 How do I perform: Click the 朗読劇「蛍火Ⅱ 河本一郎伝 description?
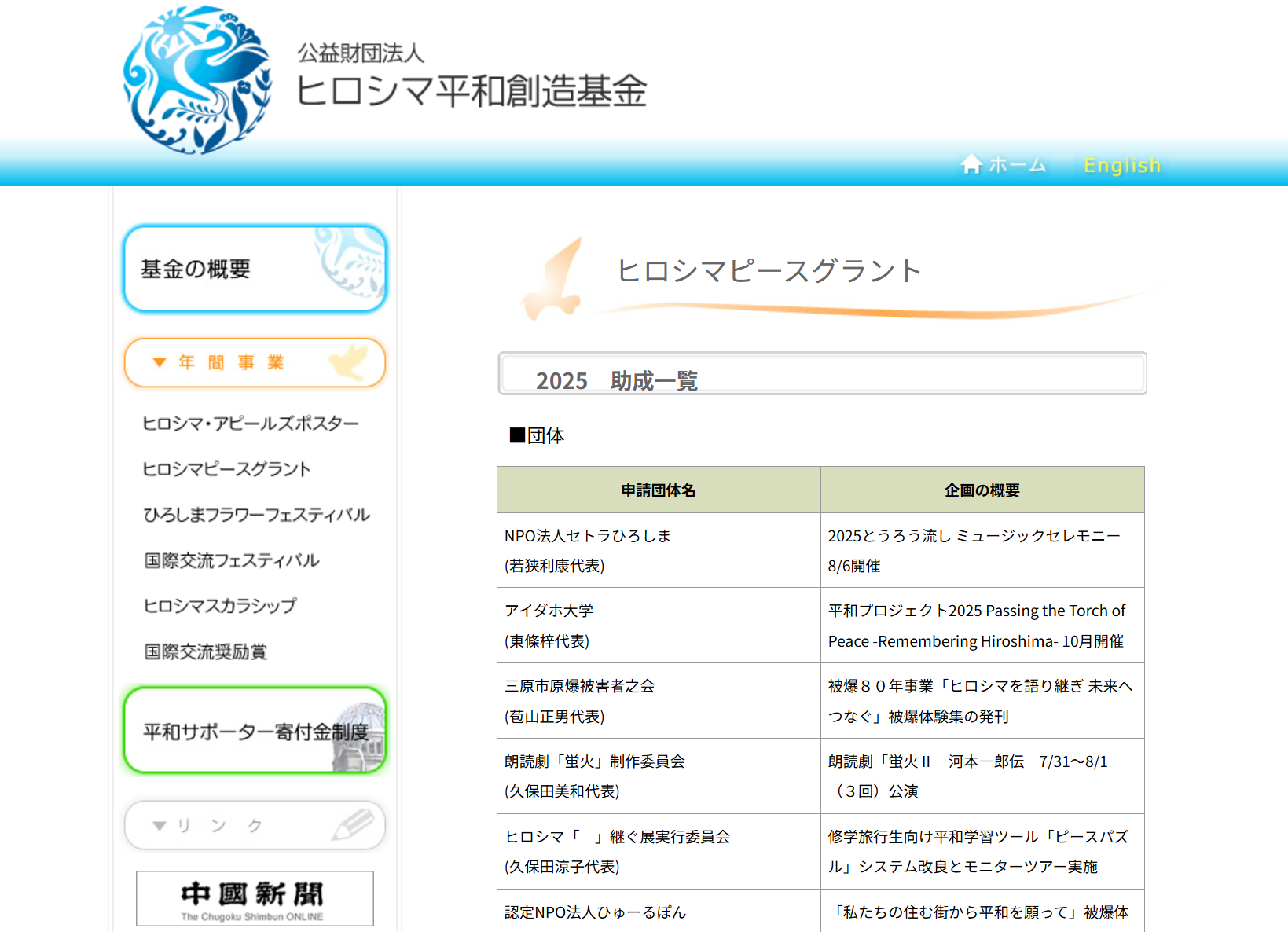[x=982, y=776]
